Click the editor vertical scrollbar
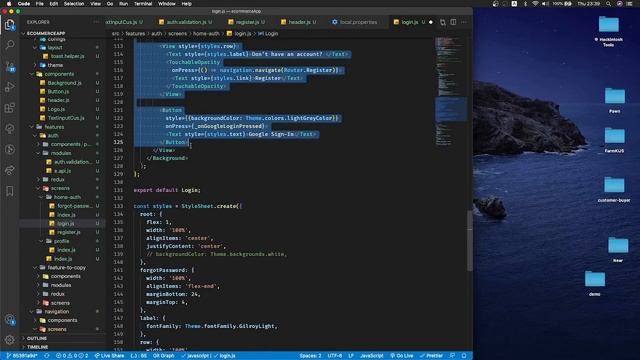 pyautogui.click(x=470, y=241)
